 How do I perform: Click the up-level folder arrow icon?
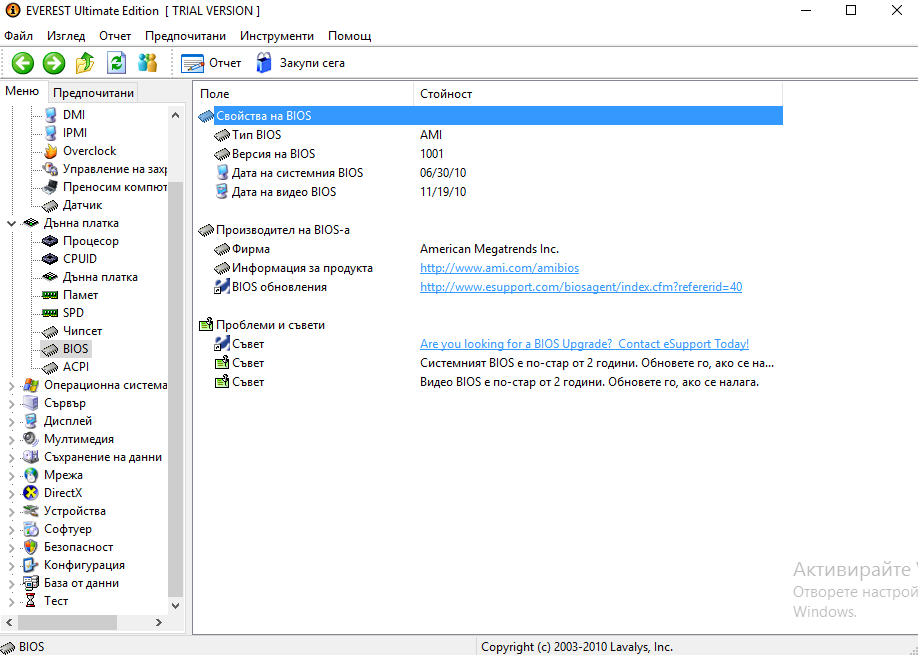pos(85,63)
